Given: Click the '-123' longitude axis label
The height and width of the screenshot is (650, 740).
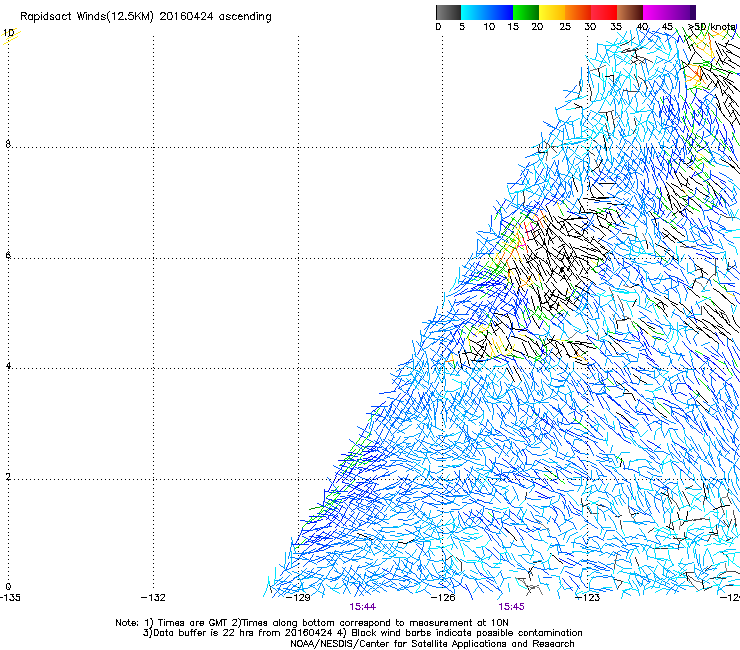Looking at the screenshot, I should pos(587,598).
